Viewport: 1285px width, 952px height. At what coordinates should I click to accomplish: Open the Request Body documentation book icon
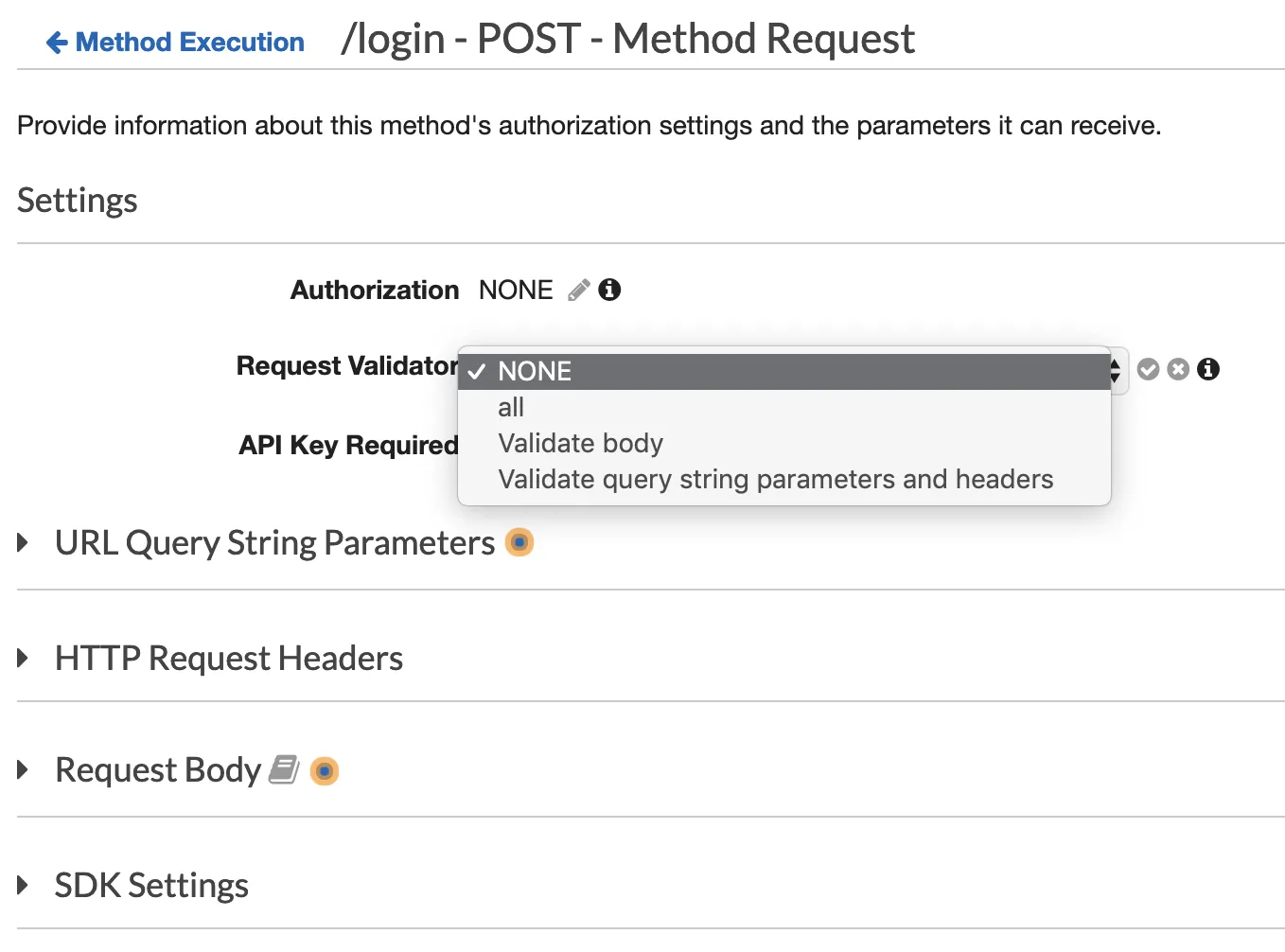tap(284, 769)
